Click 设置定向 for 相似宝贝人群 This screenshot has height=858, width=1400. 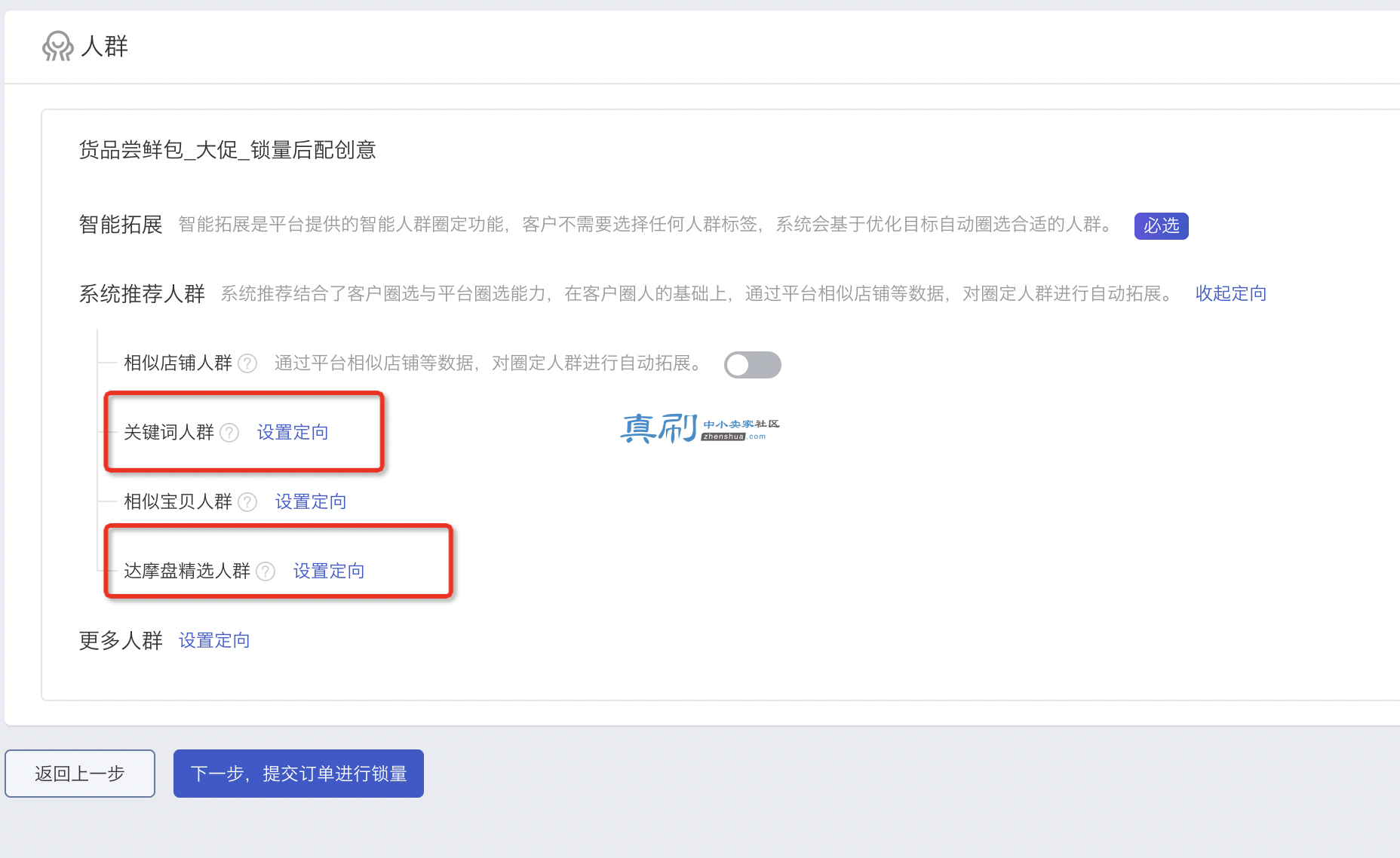point(311,501)
